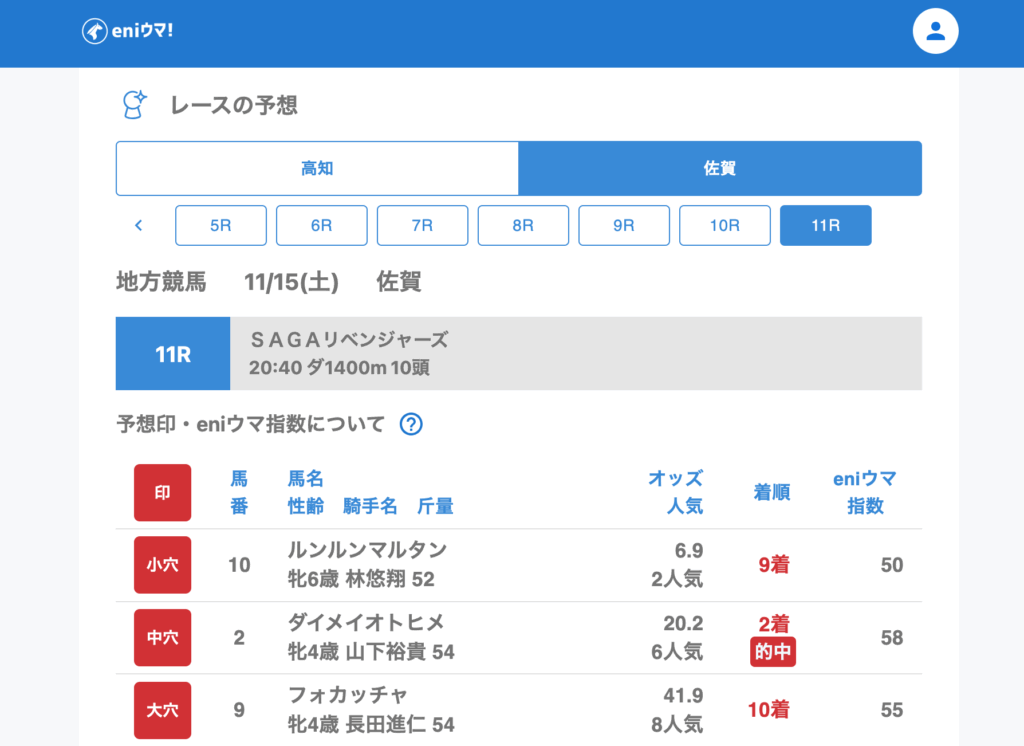Click the eniウマ! logo
Screen dimensions: 1024x746
[127, 31]
